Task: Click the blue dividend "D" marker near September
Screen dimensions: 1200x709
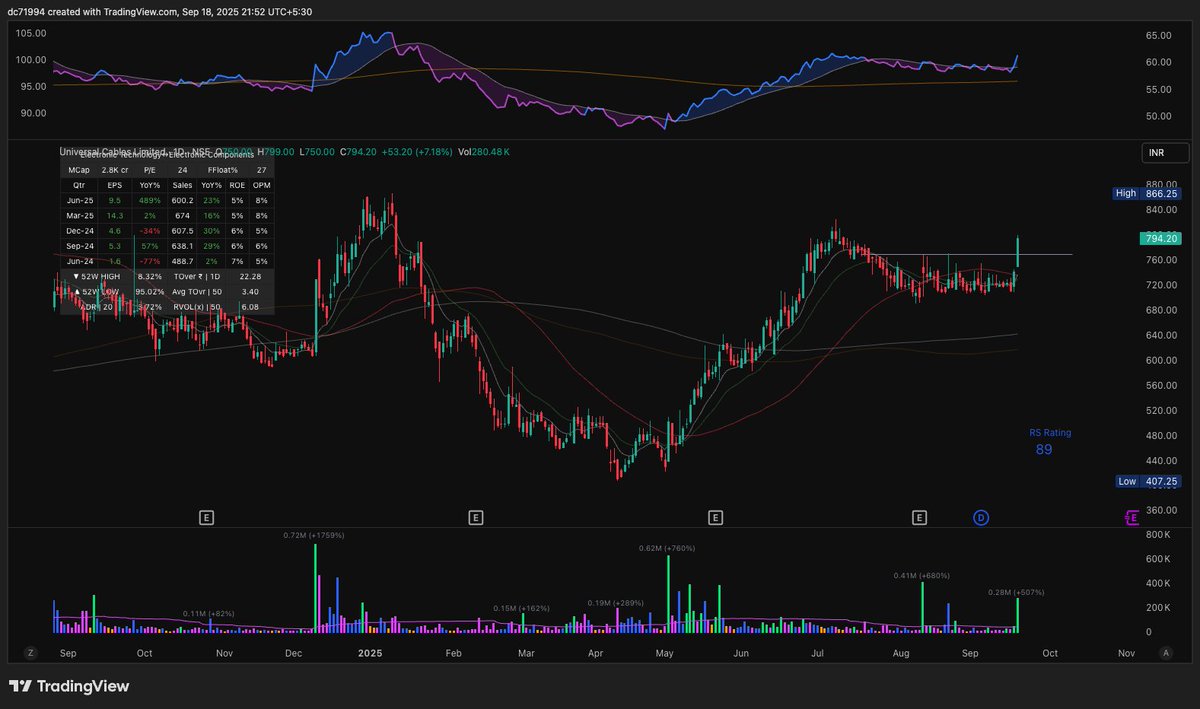Action: coord(981,518)
